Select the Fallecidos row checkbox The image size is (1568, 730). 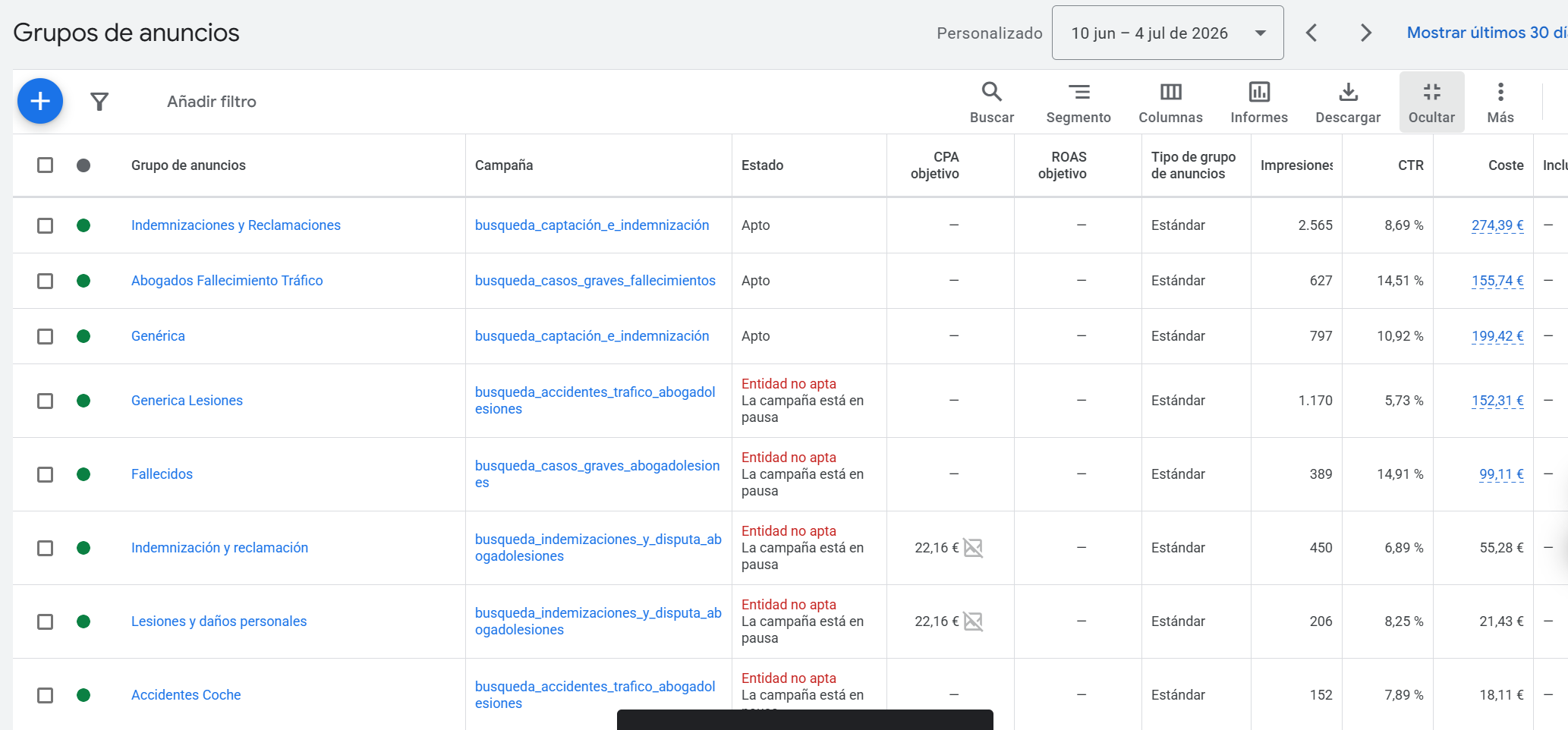click(46, 474)
